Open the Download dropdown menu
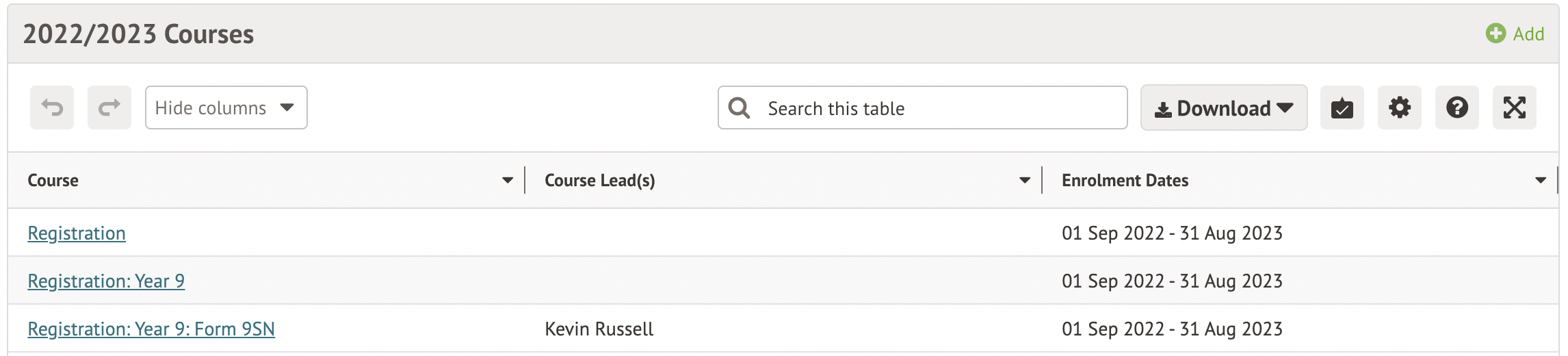 click(1224, 107)
